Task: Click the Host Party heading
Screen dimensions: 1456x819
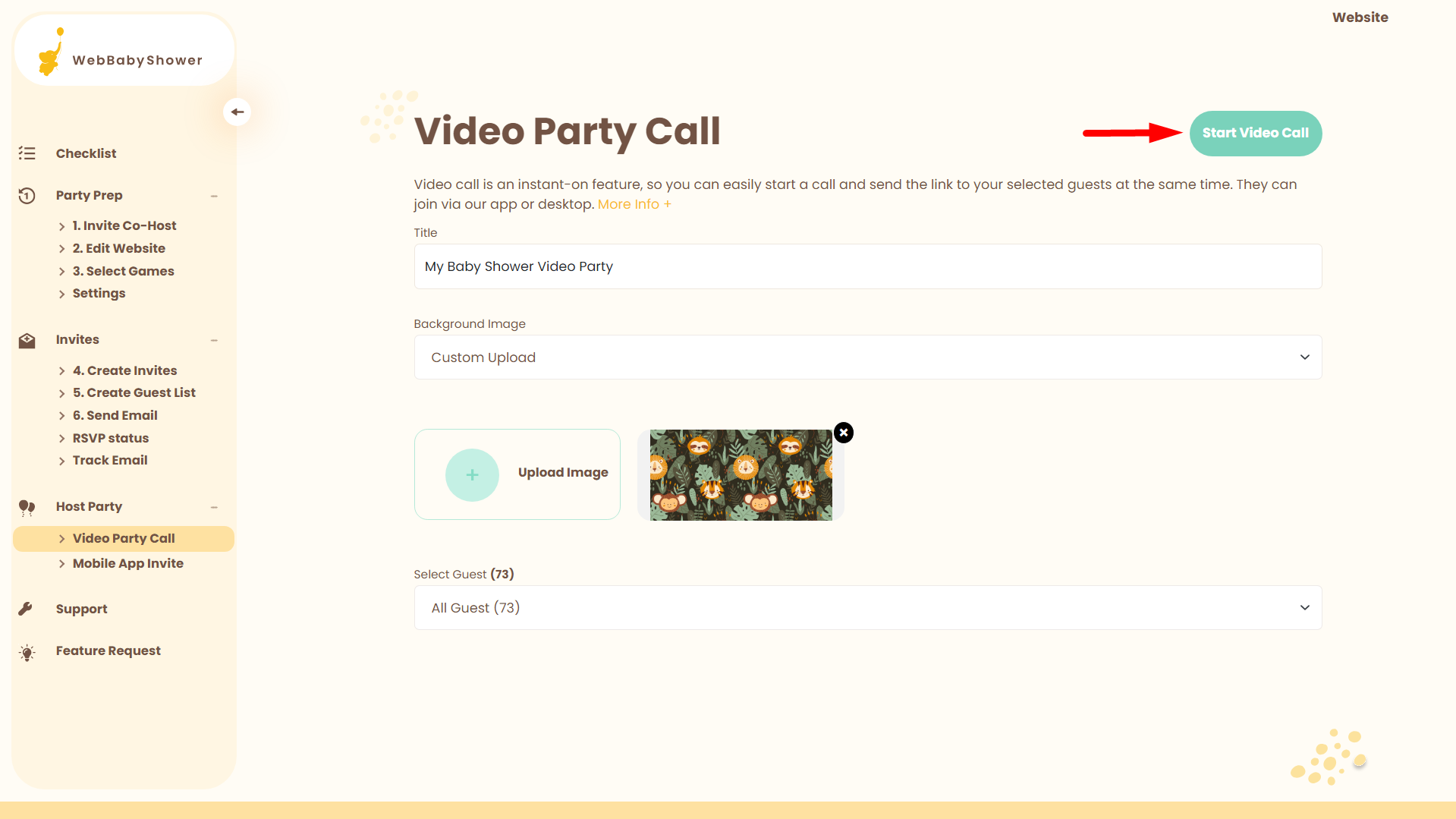Action: (x=89, y=506)
